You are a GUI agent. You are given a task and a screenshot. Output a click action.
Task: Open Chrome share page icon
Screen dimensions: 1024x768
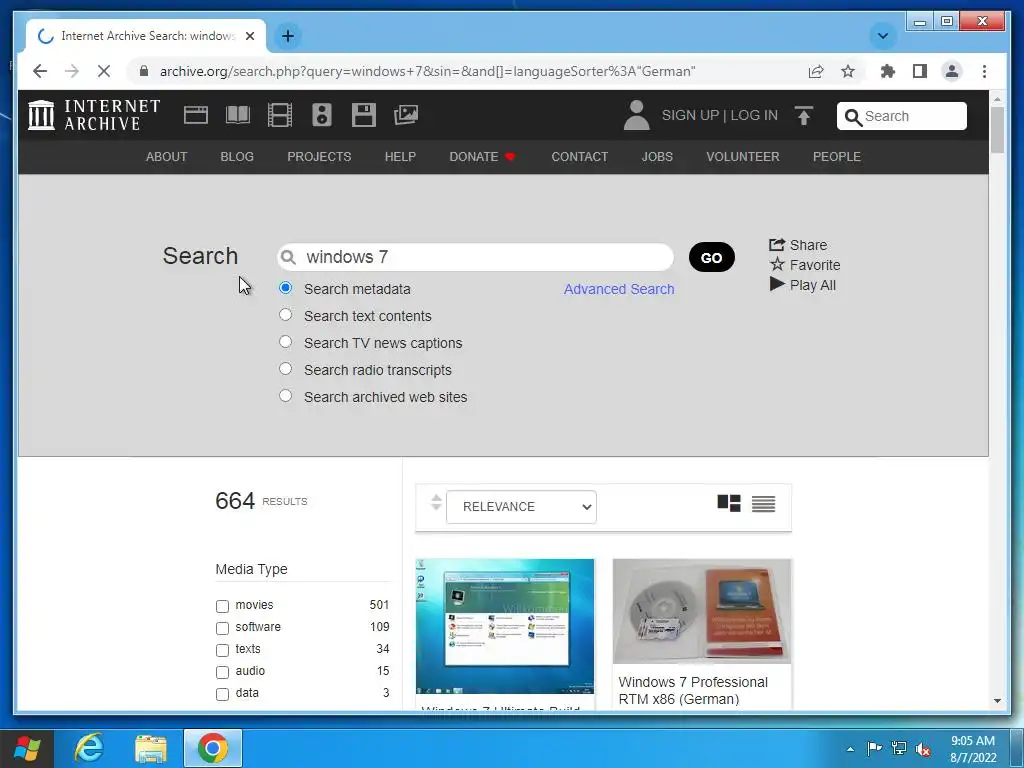tap(816, 71)
